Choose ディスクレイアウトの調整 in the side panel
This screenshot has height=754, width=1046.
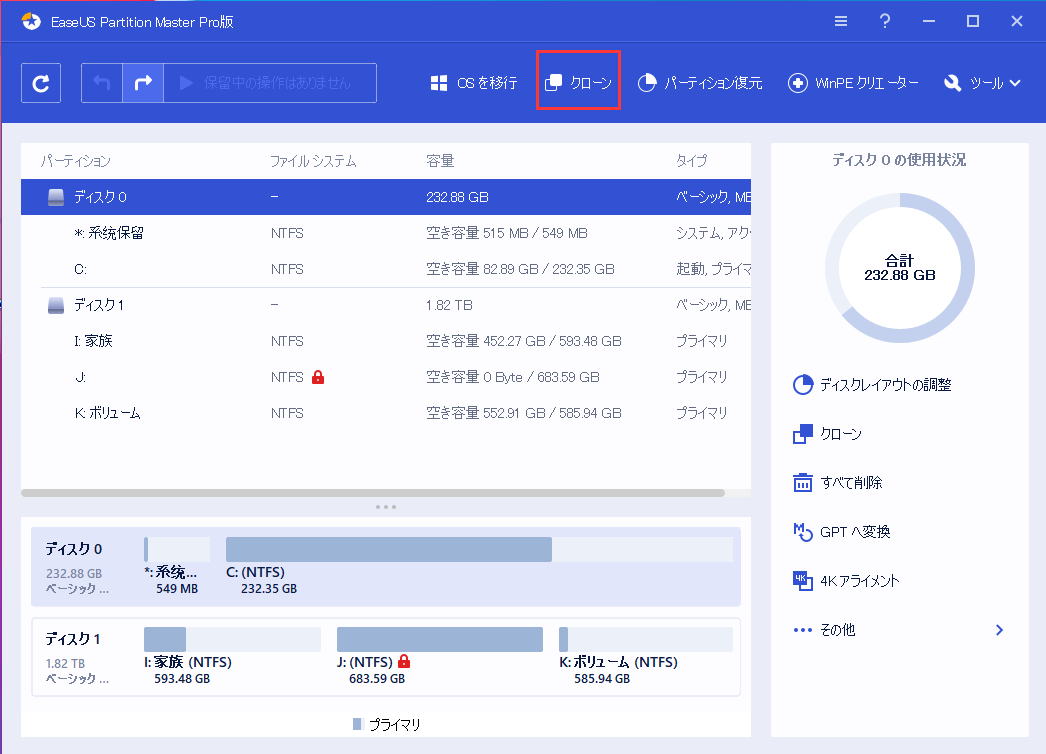pyautogui.click(x=872, y=385)
